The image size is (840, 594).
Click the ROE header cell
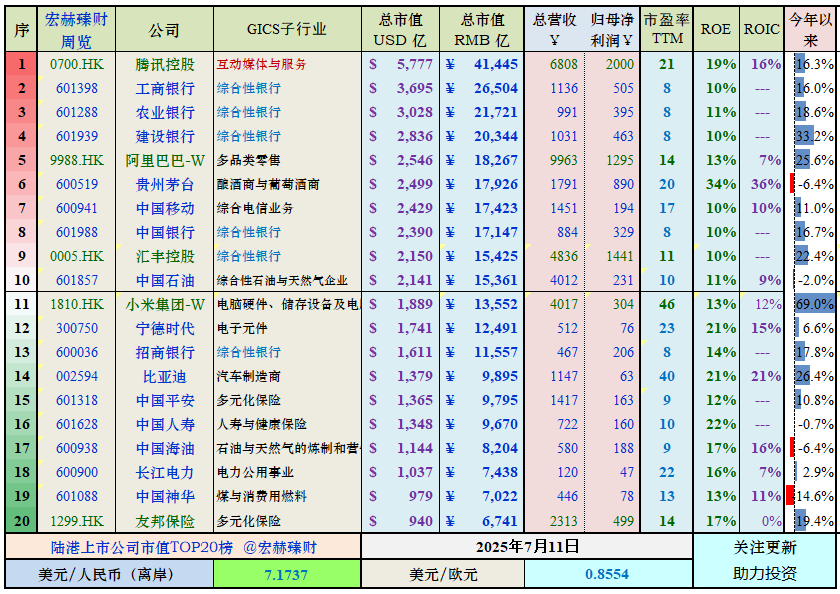click(x=713, y=30)
